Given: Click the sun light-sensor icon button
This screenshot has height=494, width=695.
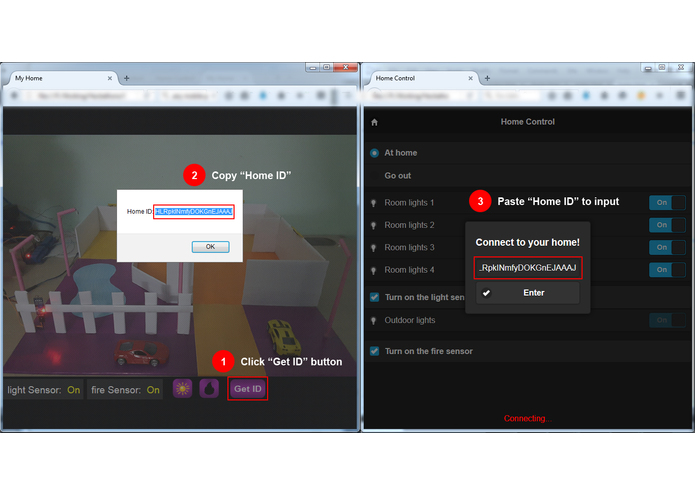Looking at the screenshot, I should pos(182,389).
